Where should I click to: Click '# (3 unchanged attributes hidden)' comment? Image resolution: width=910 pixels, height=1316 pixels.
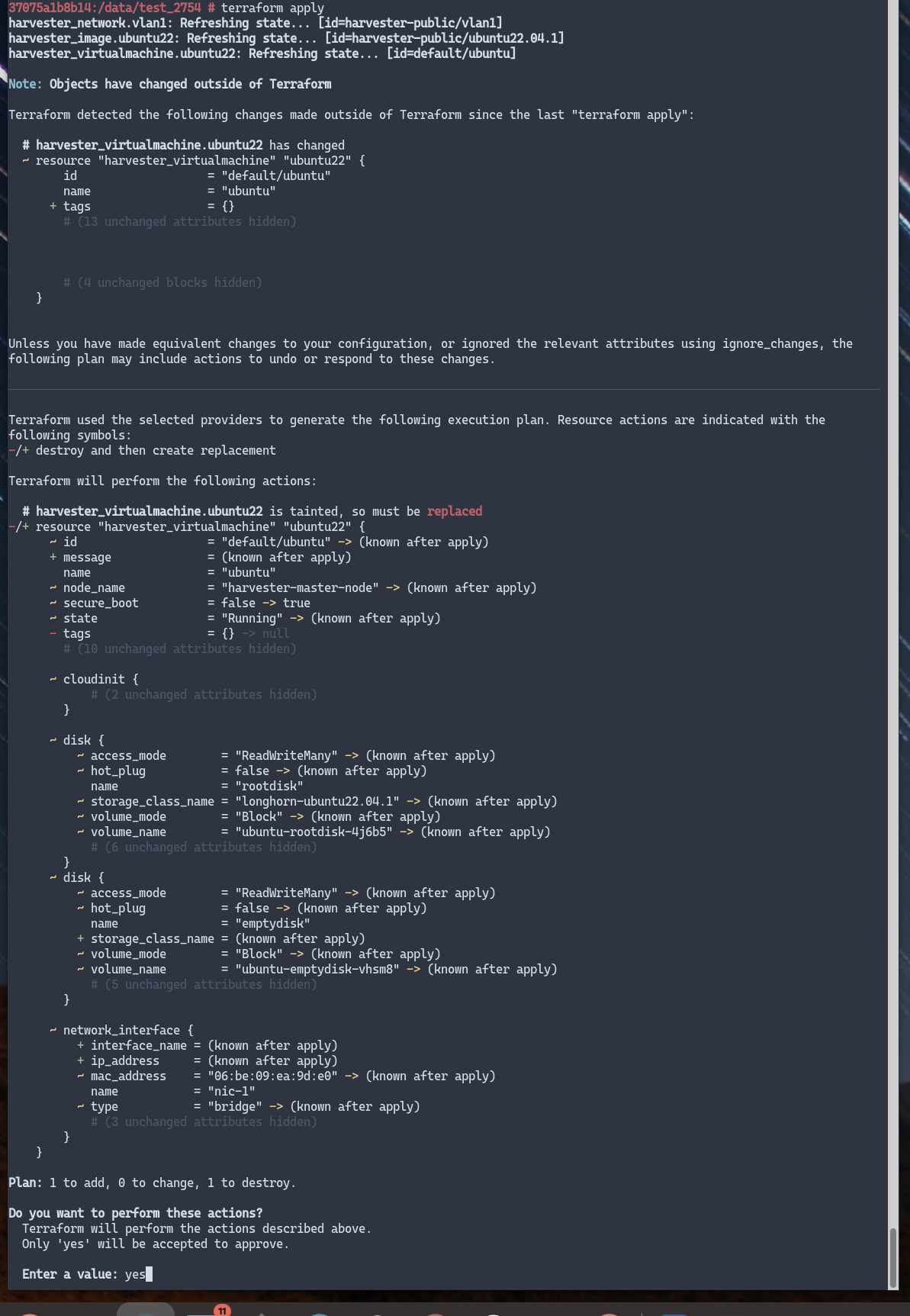tap(204, 1121)
